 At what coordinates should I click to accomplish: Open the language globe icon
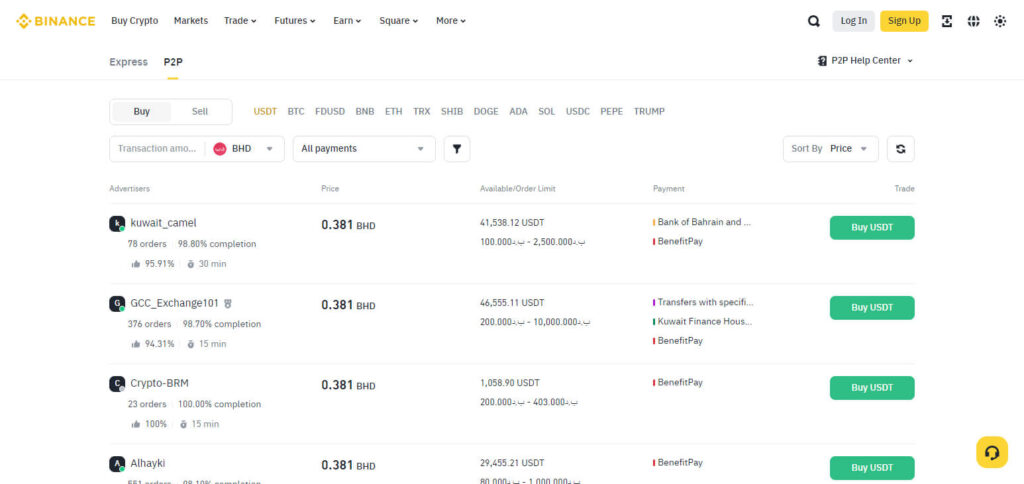tap(973, 21)
